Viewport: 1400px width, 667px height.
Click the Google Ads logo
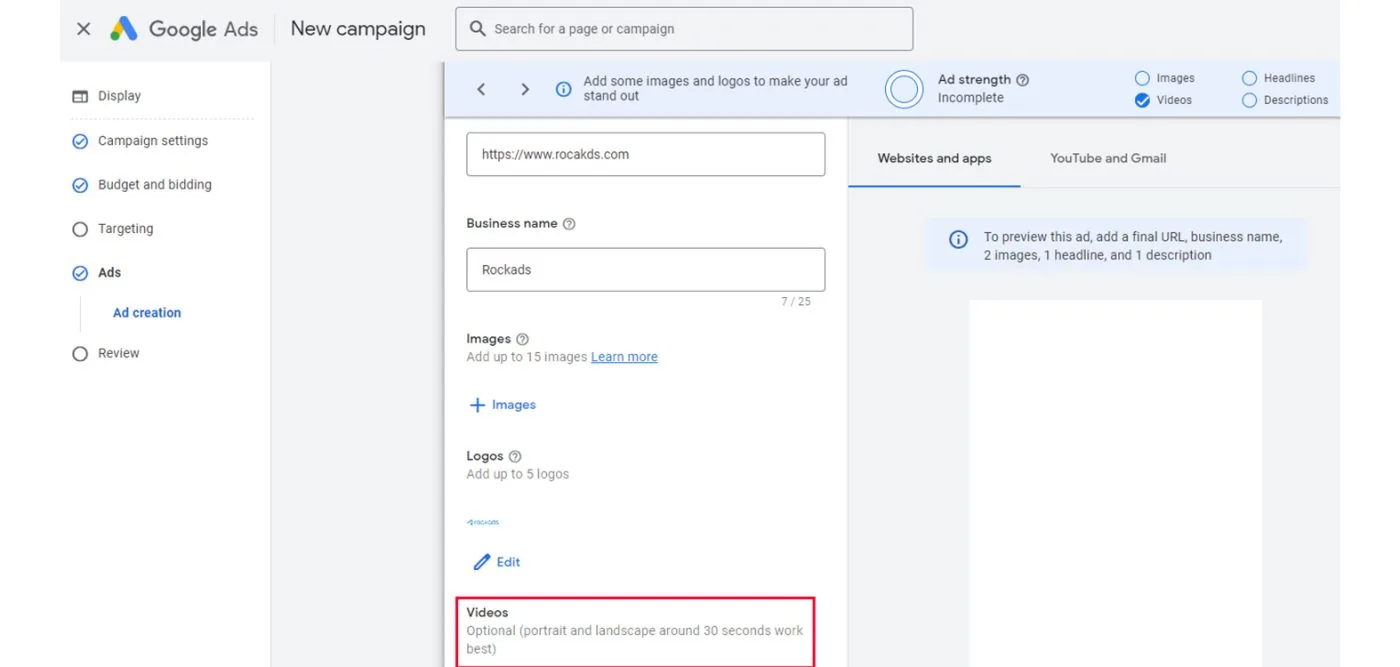(x=184, y=29)
